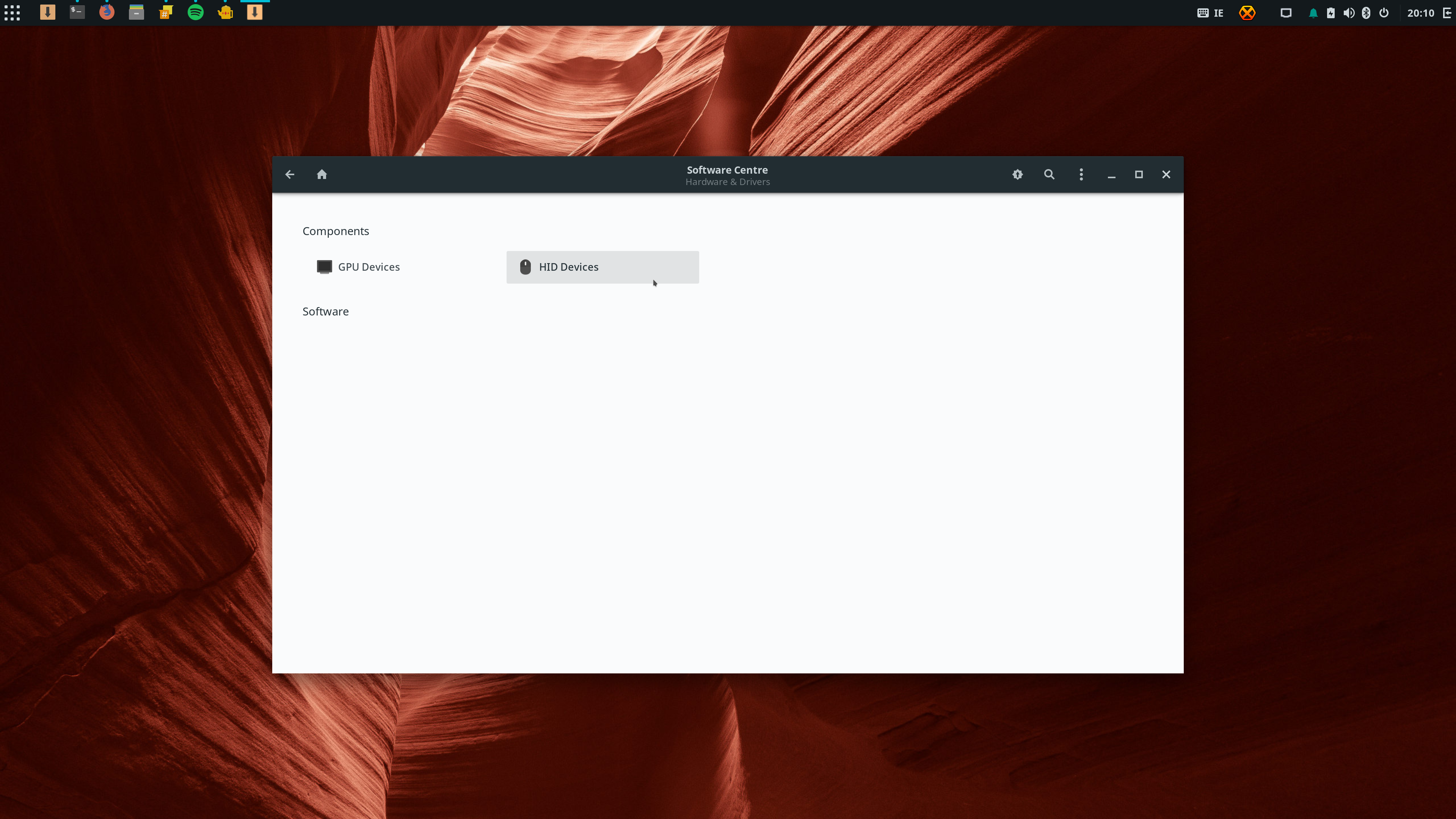Go back using the arrow in Software Centre
This screenshot has height=819, width=1456.
click(290, 175)
